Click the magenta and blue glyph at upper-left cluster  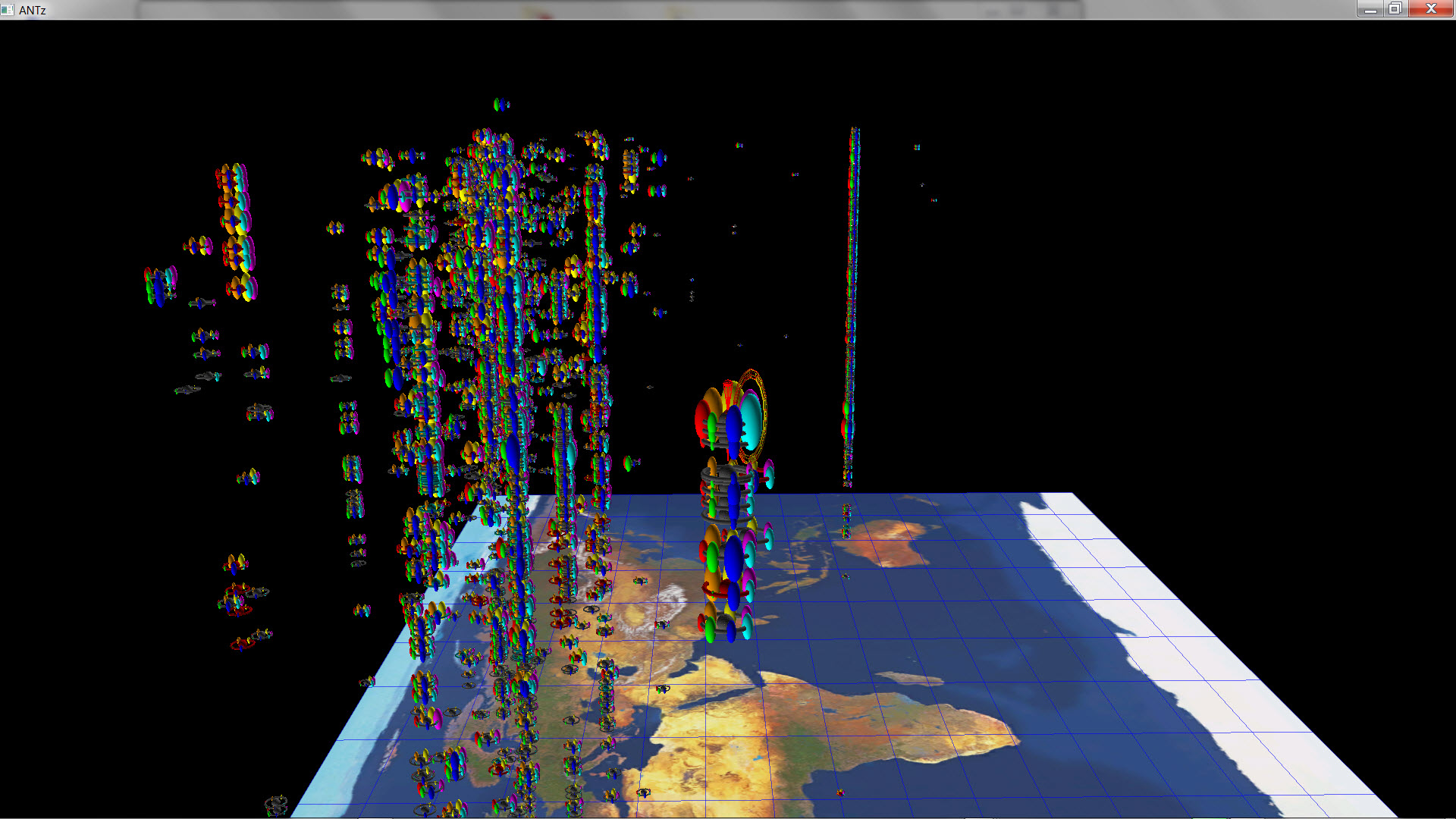[400, 197]
